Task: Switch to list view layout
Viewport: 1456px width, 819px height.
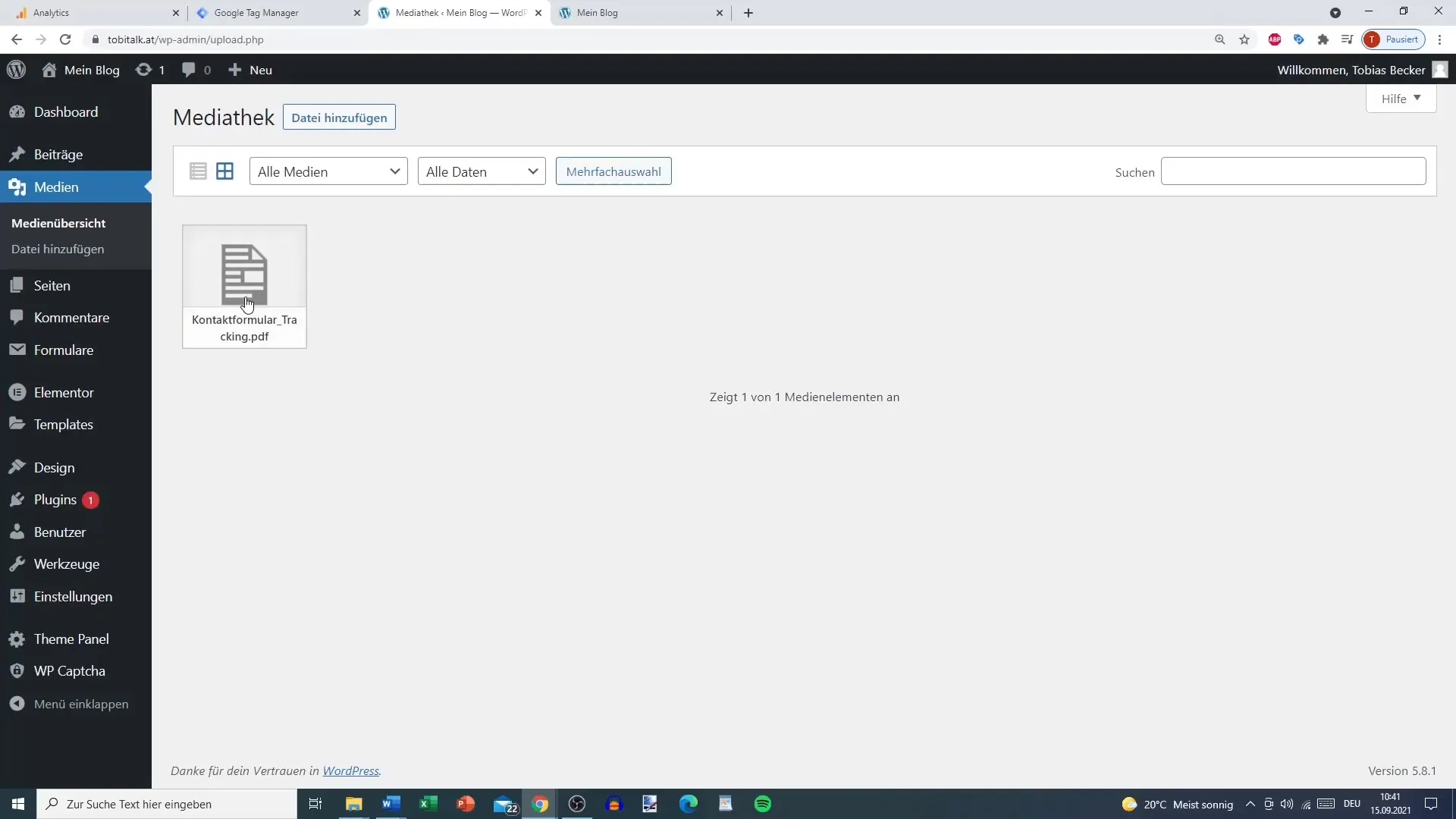Action: pos(198,172)
